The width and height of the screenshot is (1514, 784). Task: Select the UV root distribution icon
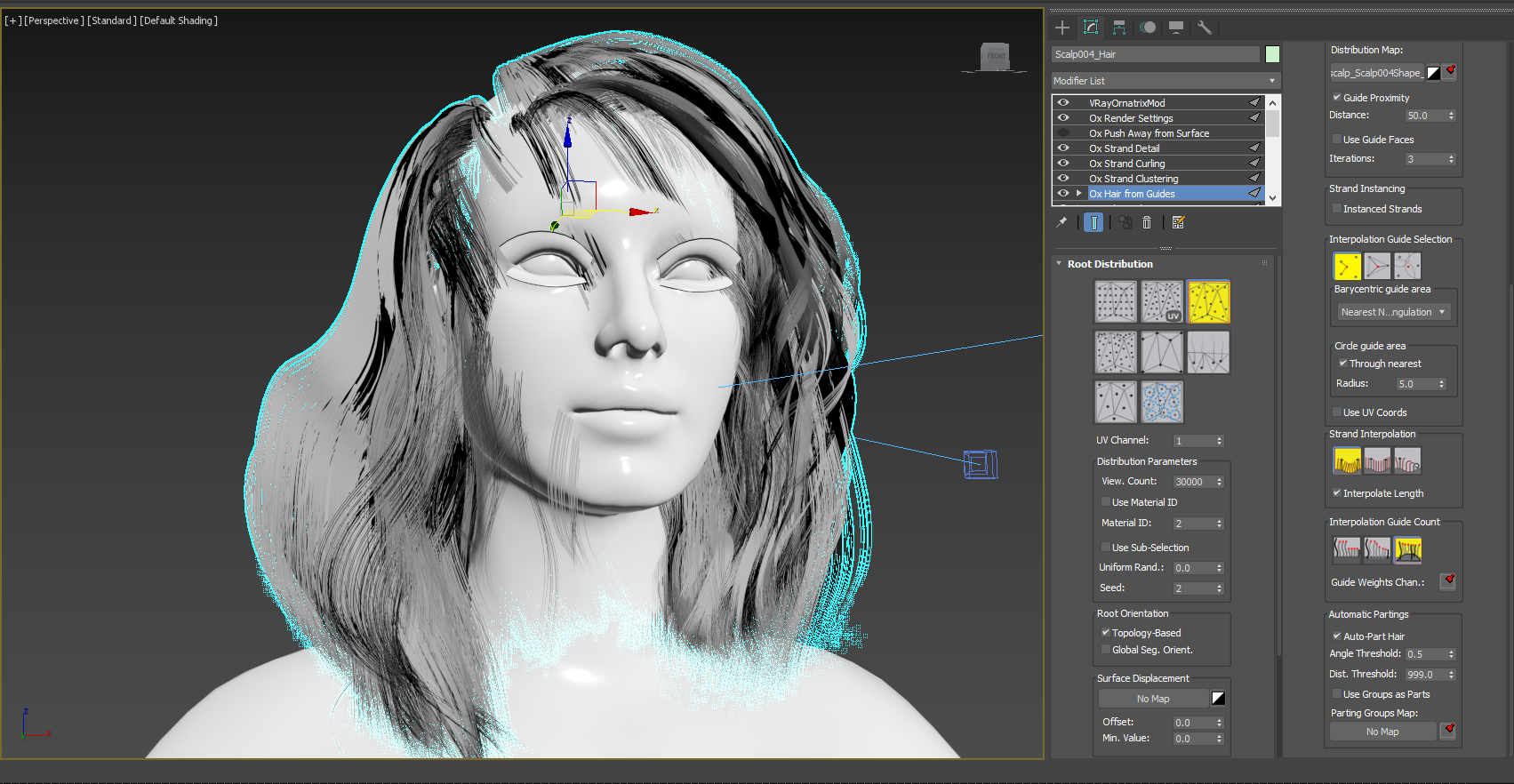click(x=1162, y=302)
